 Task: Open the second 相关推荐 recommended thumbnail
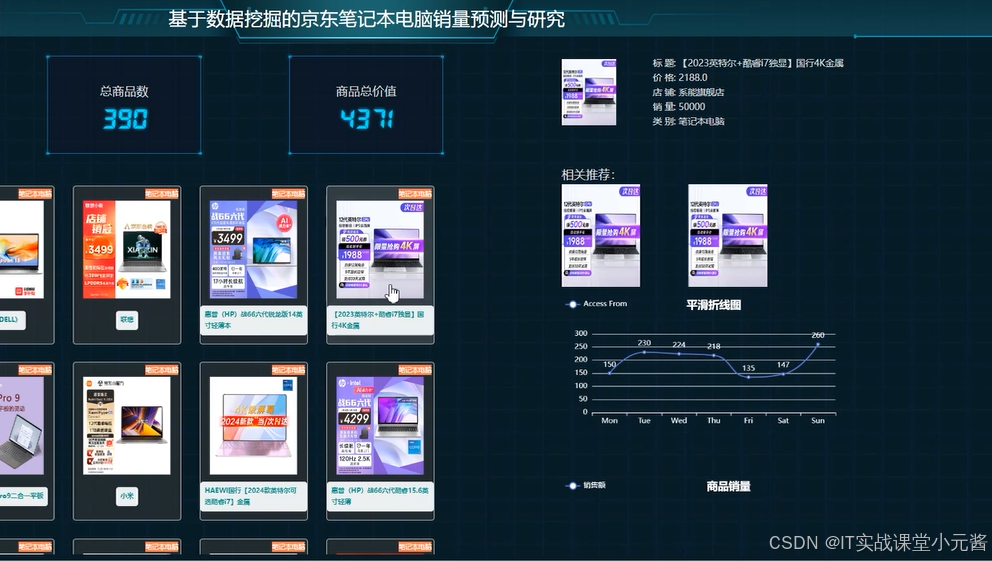point(728,235)
